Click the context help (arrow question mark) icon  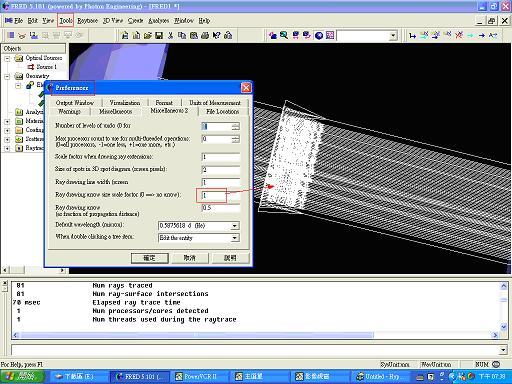(216, 35)
